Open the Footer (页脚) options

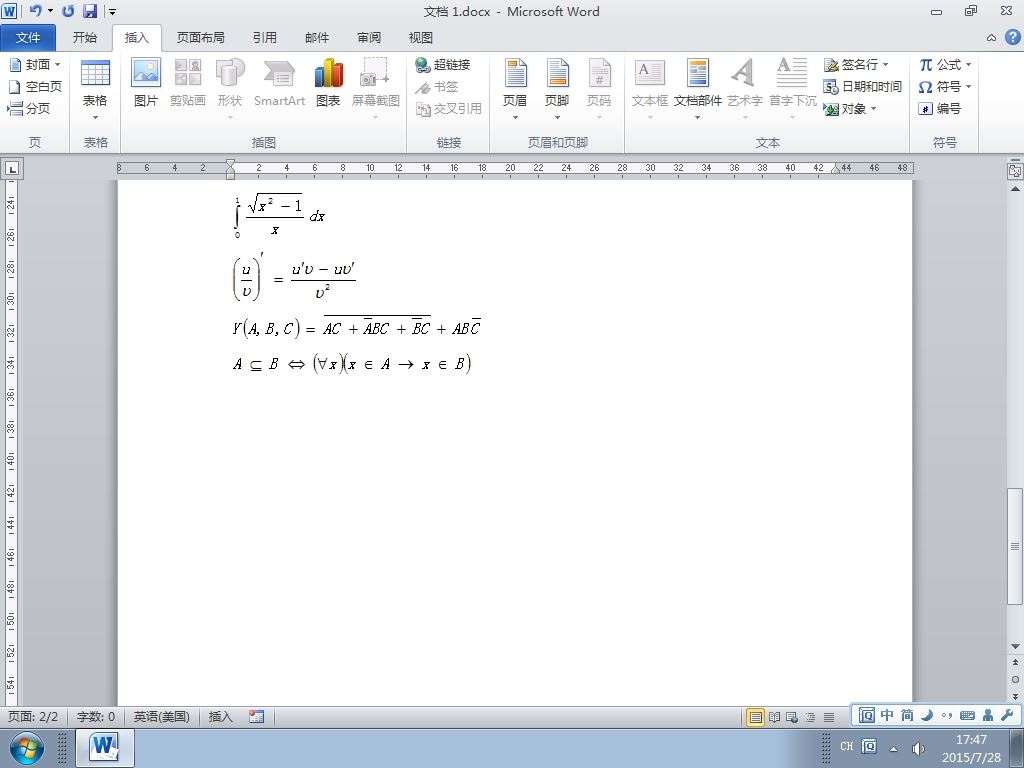point(557,89)
